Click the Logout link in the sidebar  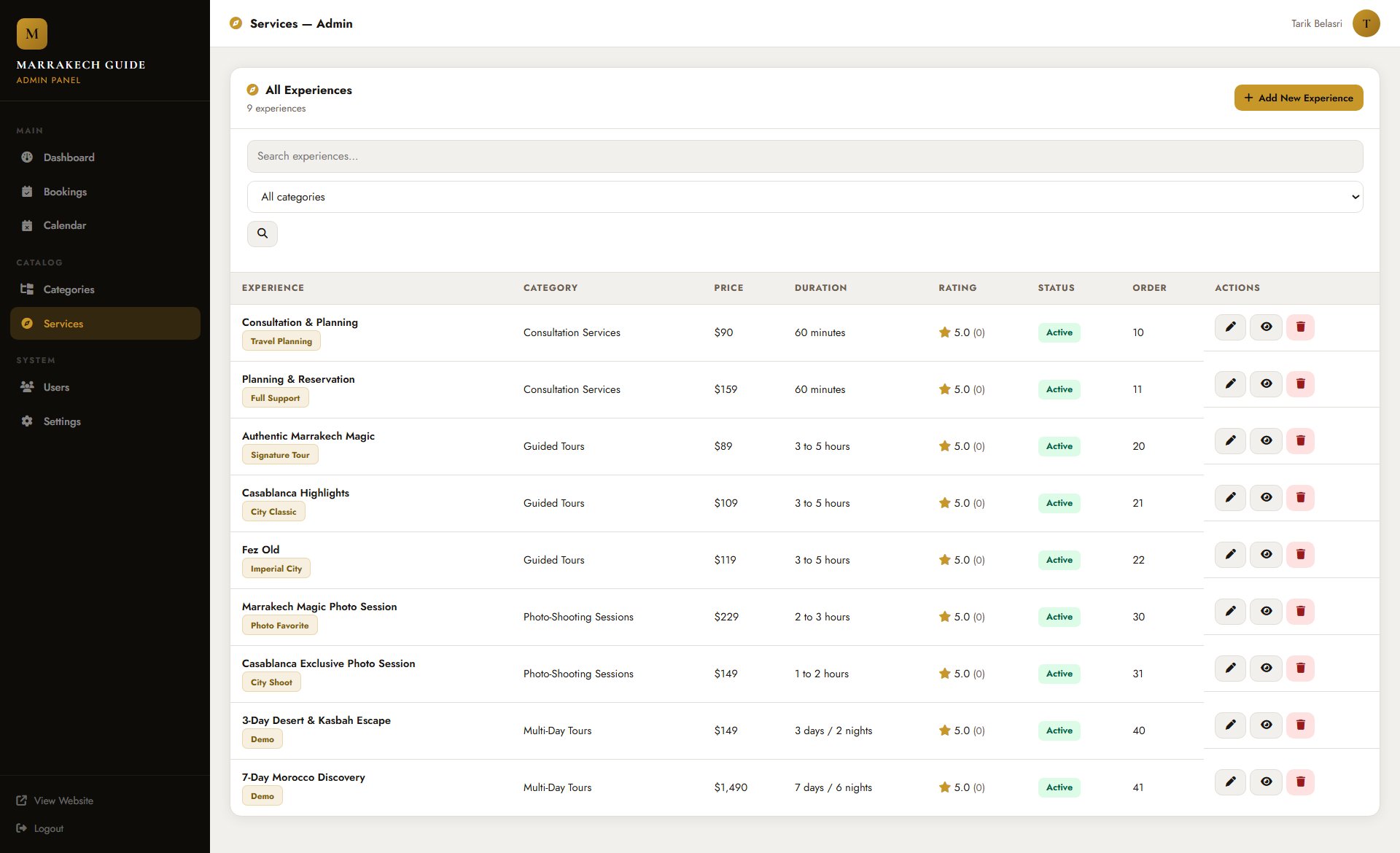click(x=48, y=828)
